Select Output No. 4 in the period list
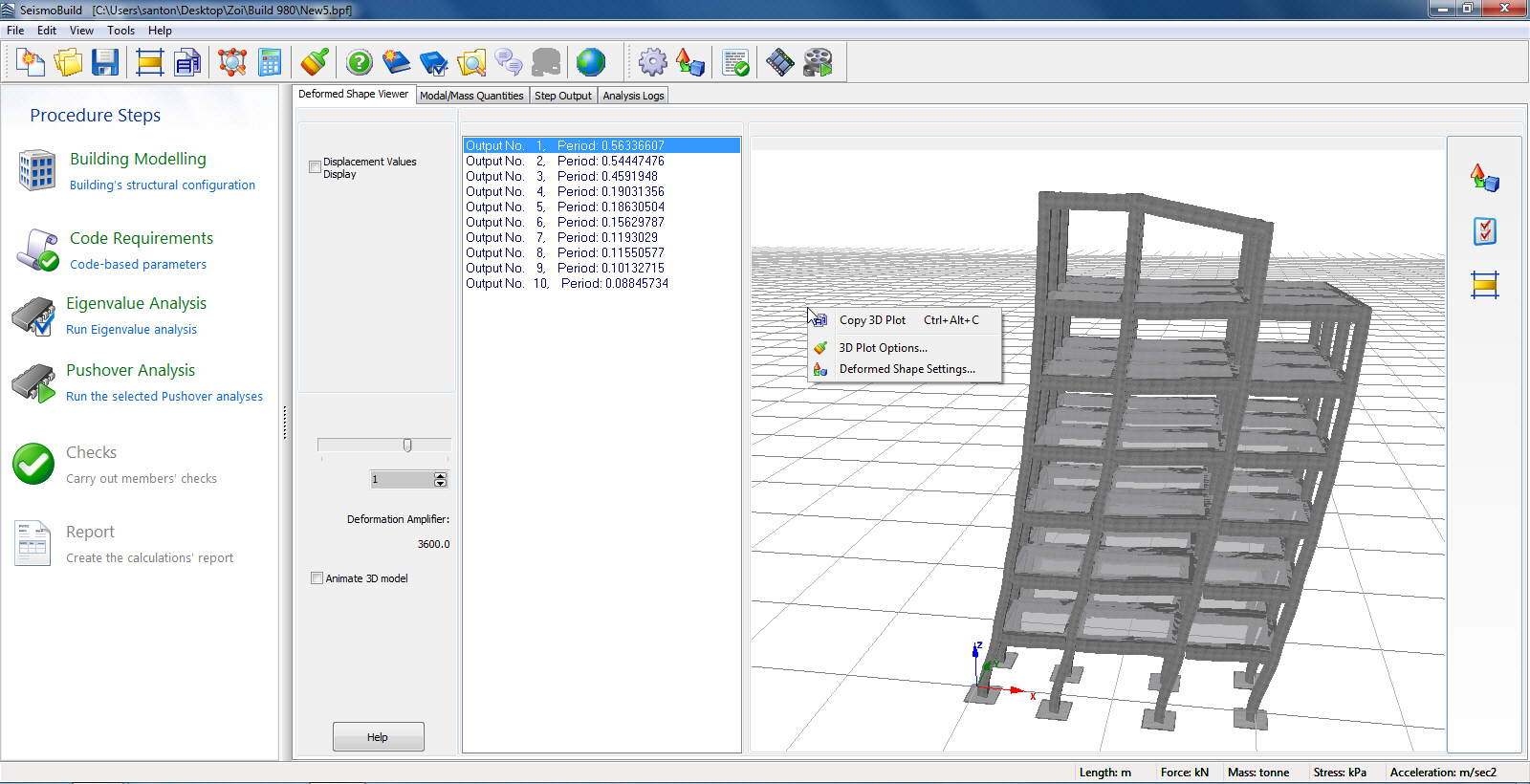 click(x=564, y=192)
